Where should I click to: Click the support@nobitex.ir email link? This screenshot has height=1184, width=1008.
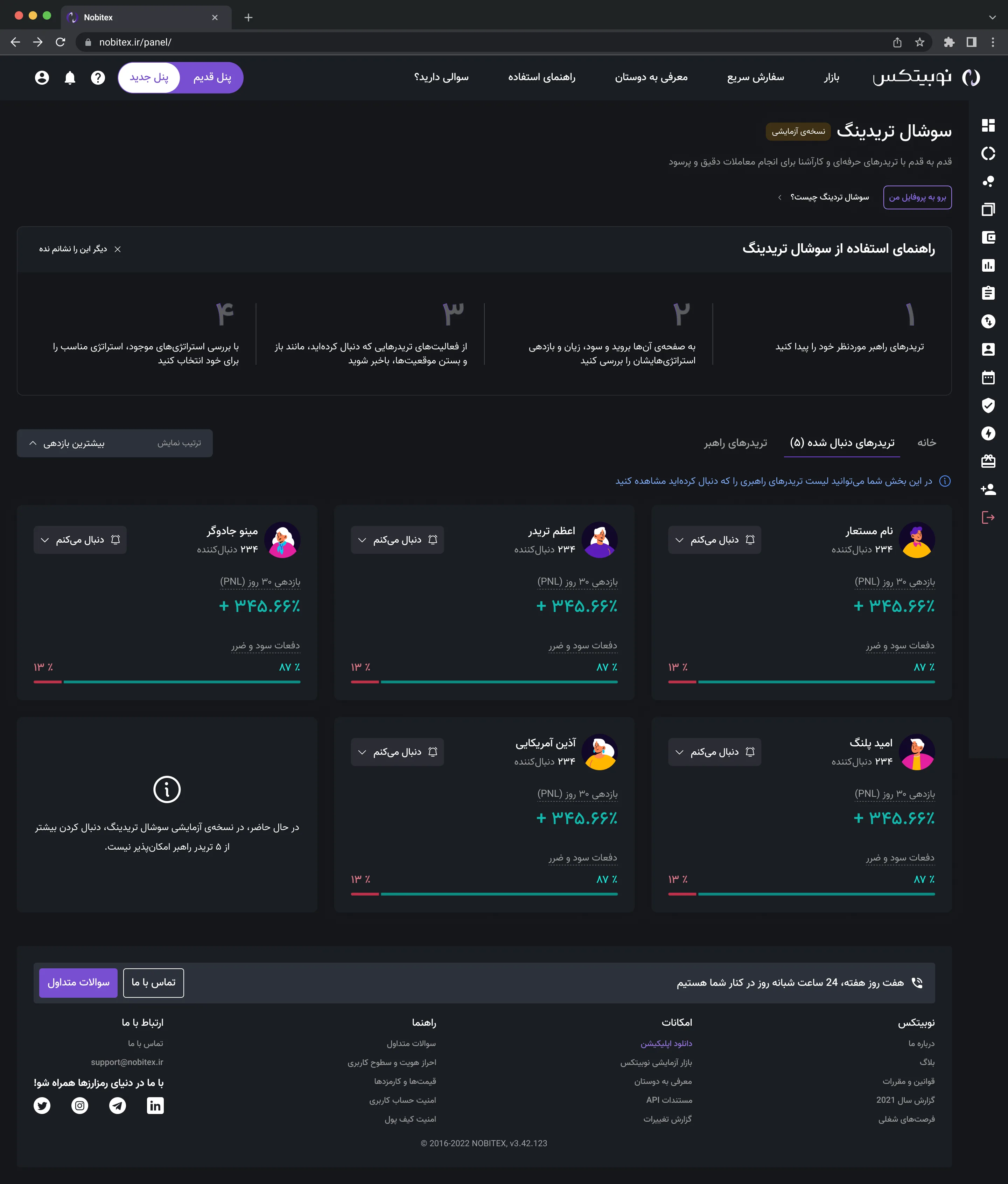pyautogui.click(x=127, y=1062)
